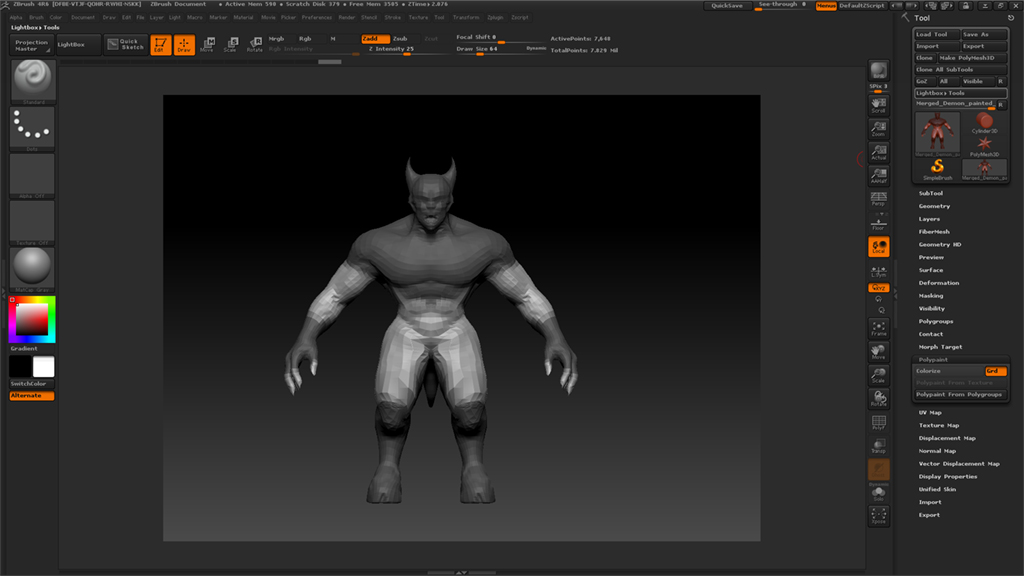Expand the Deformation section

(x=939, y=283)
